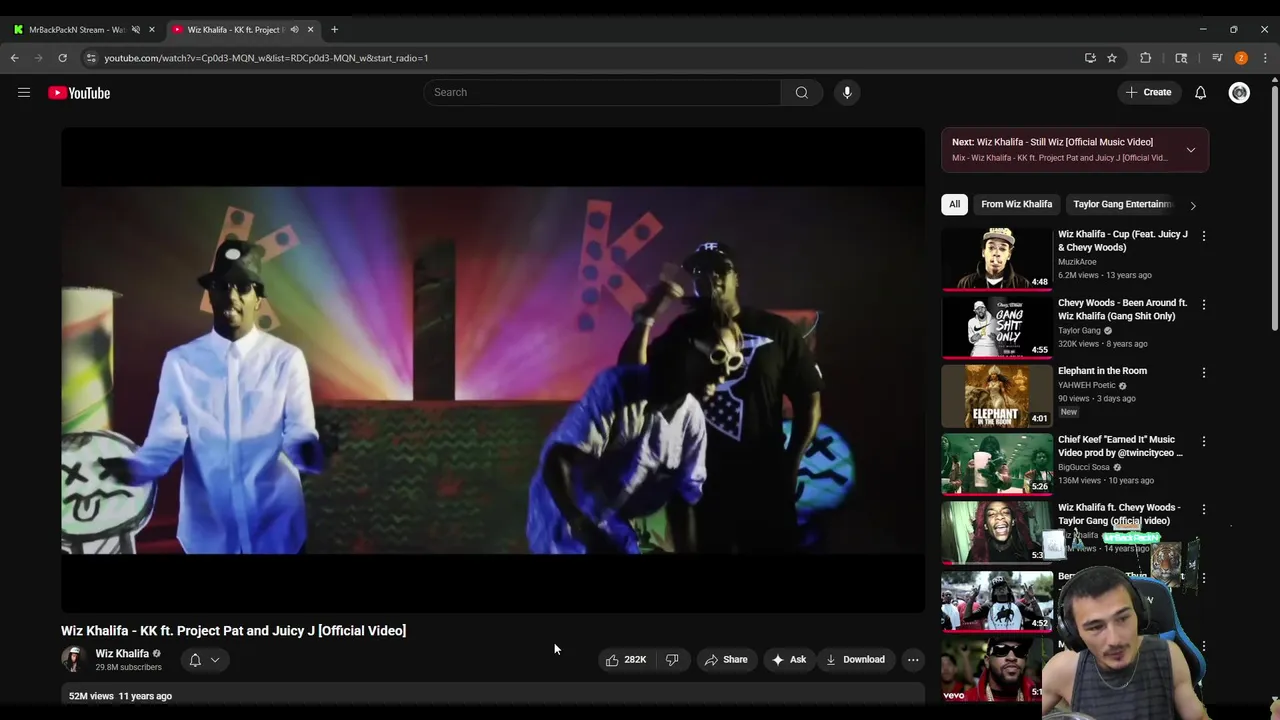Switch to the MrBackPackN Stream tab
1280x720 pixels.
point(75,30)
